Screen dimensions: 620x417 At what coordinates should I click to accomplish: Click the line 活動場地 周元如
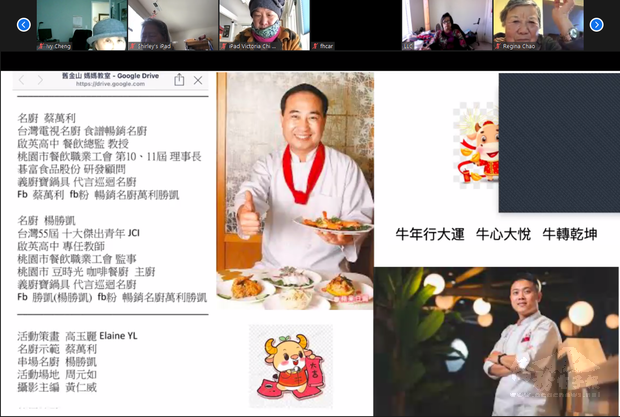[57, 374]
